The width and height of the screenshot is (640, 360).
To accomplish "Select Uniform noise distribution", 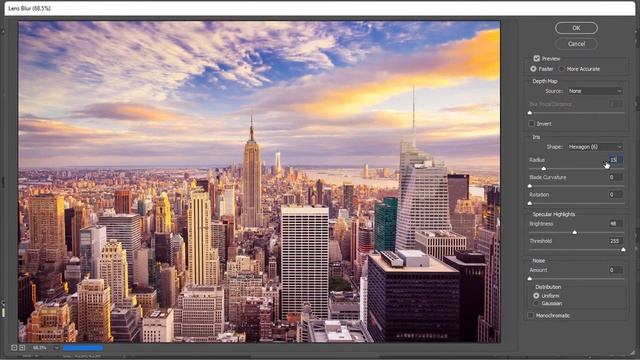I will (x=536, y=296).
